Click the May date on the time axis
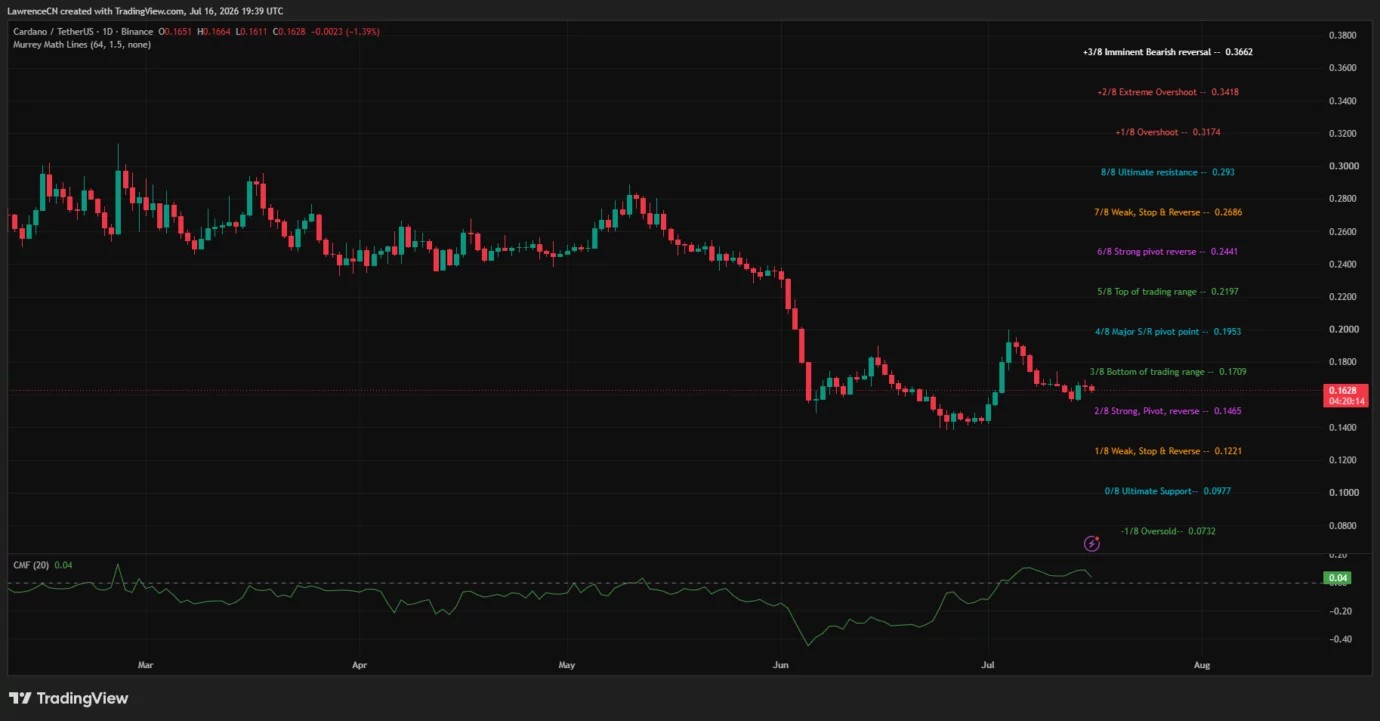 [x=568, y=664]
